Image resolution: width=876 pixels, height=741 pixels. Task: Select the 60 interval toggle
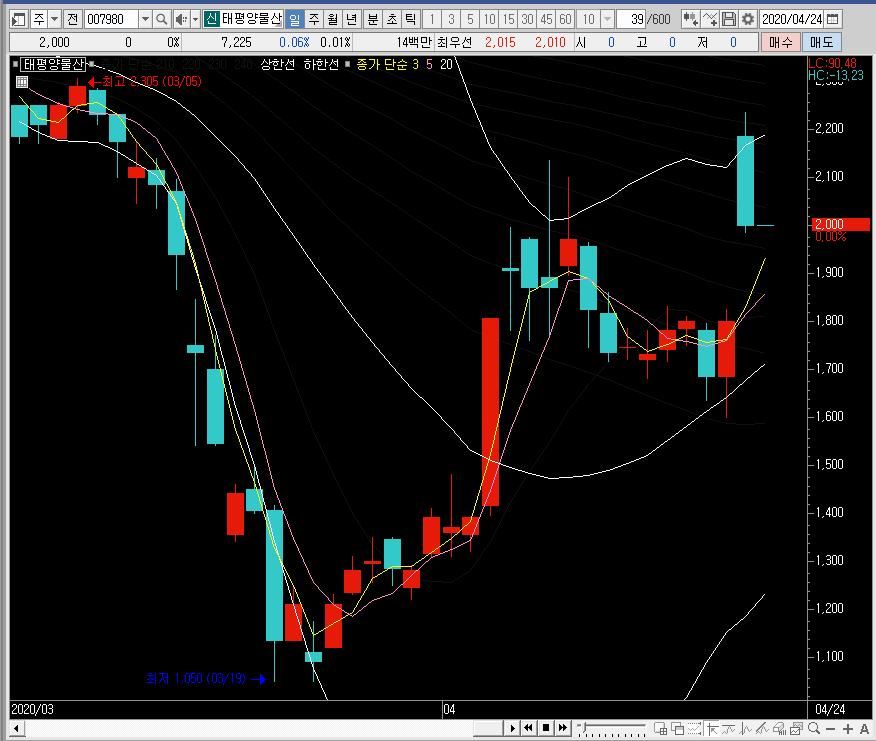click(565, 20)
